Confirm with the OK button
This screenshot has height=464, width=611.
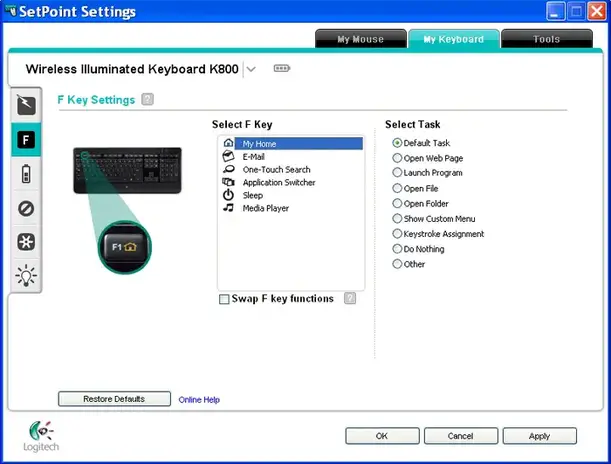click(x=382, y=436)
